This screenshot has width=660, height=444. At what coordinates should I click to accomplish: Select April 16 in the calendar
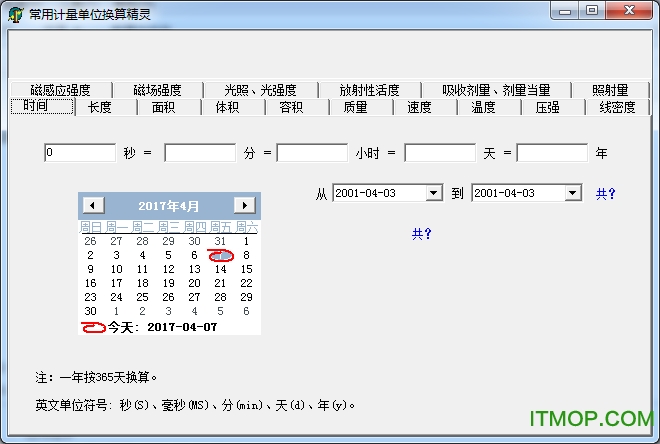(90, 283)
